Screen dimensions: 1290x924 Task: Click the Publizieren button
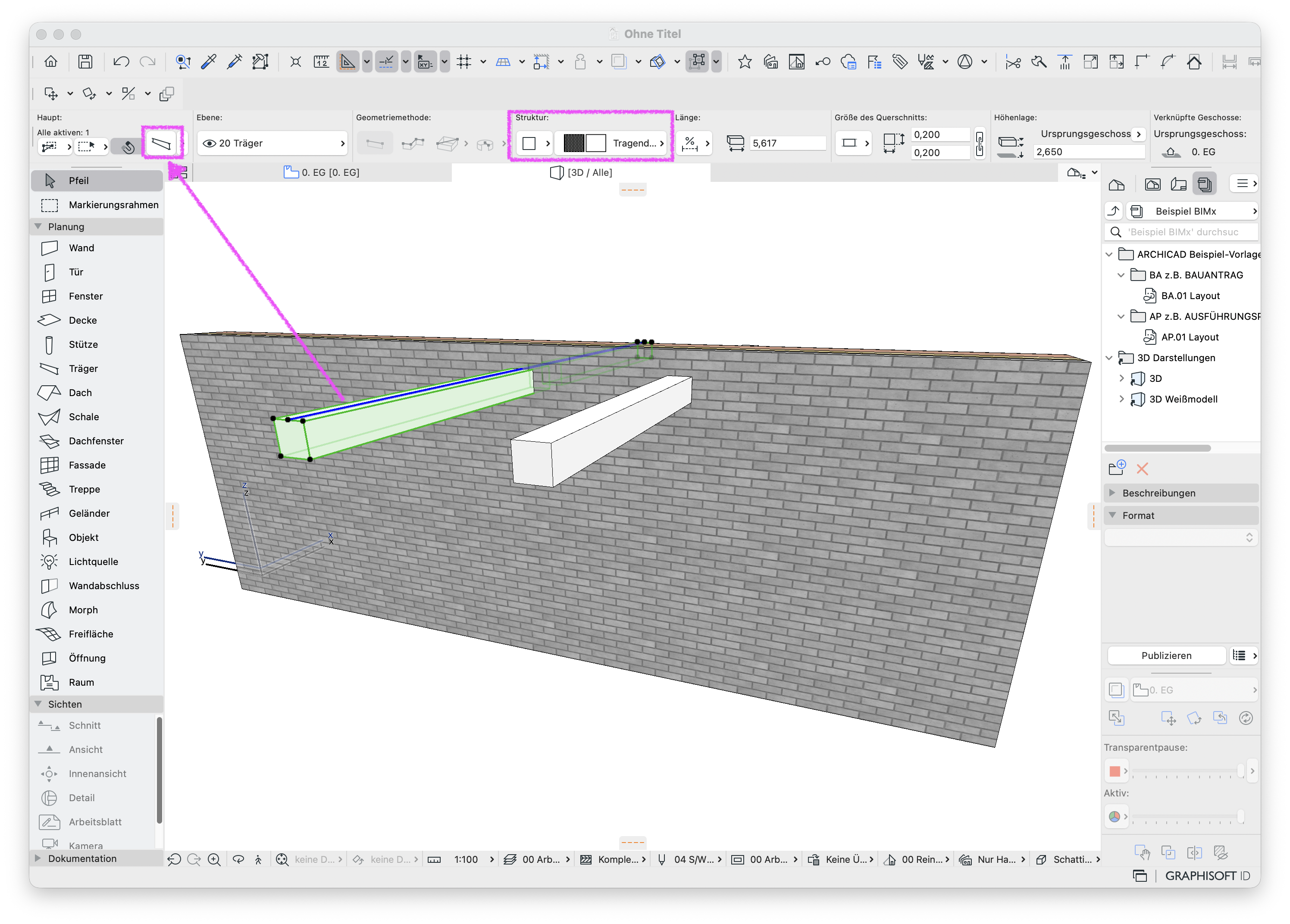point(1166,656)
